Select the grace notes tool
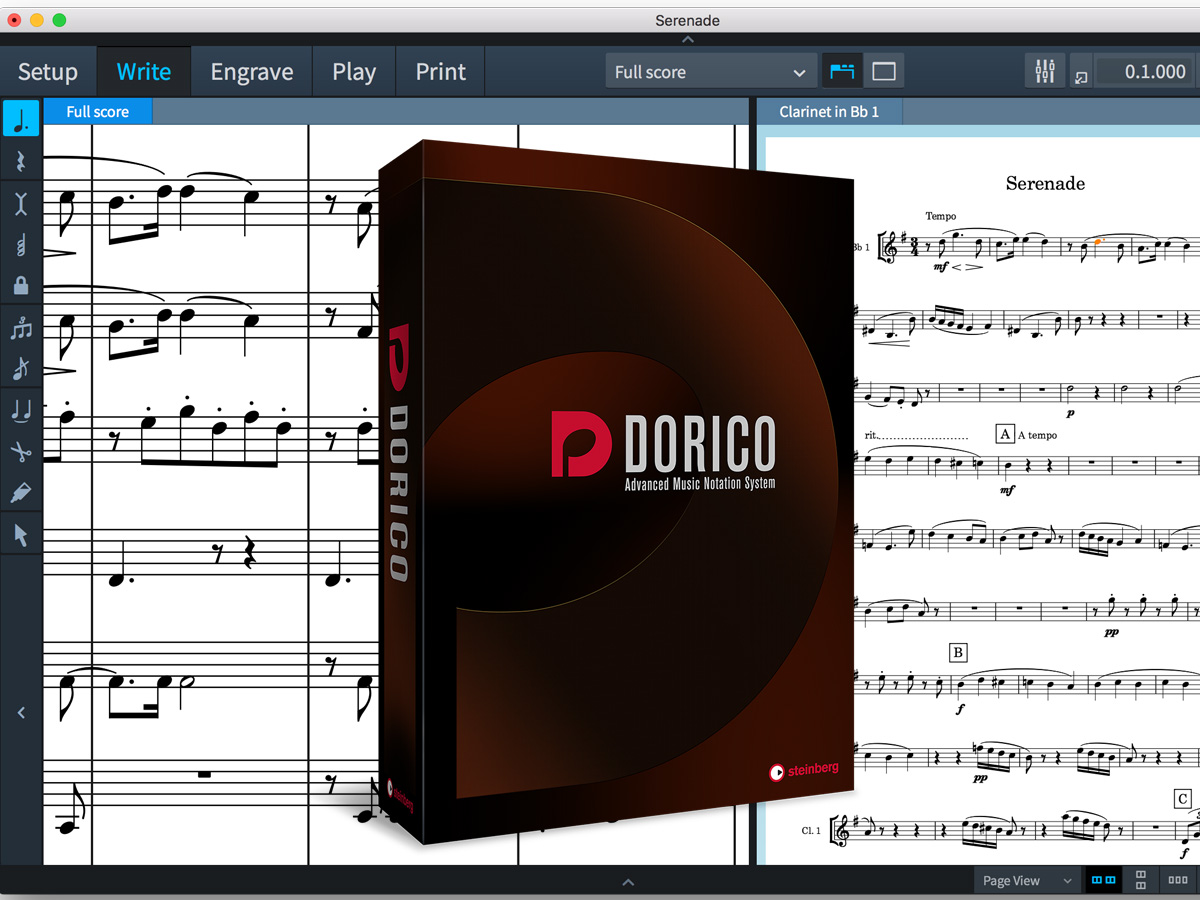This screenshot has width=1200, height=900. [x=21, y=369]
